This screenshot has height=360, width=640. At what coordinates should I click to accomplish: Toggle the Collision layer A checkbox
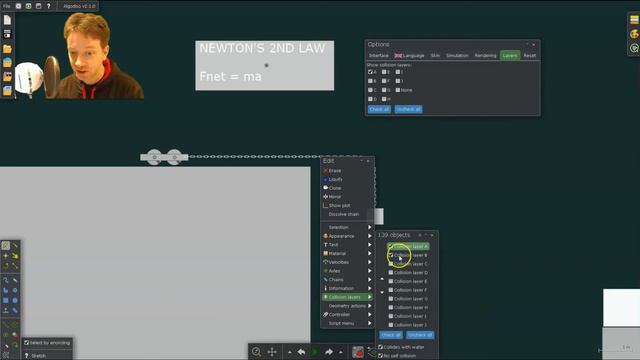point(391,247)
